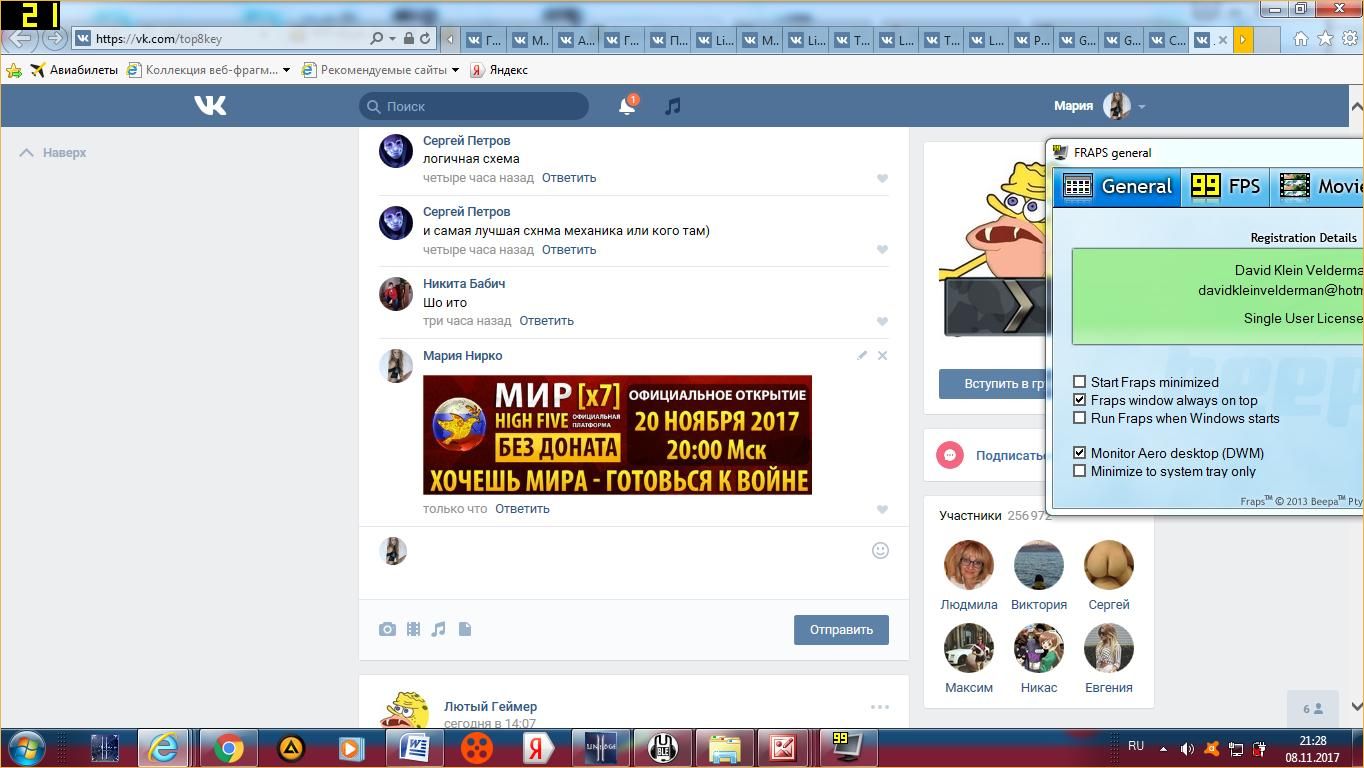The height and width of the screenshot is (768, 1364).
Task: Attach a photo with the camera icon
Action: point(387,629)
